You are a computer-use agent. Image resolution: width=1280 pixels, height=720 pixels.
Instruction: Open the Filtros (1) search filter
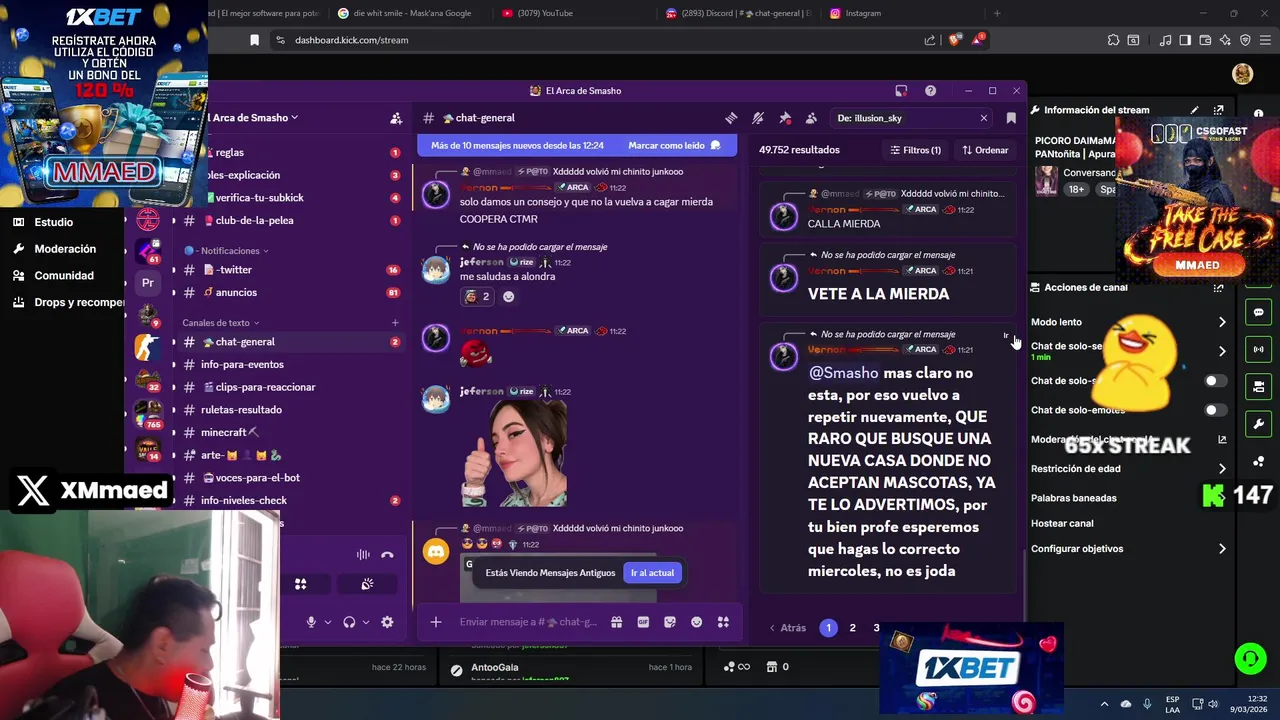point(915,150)
